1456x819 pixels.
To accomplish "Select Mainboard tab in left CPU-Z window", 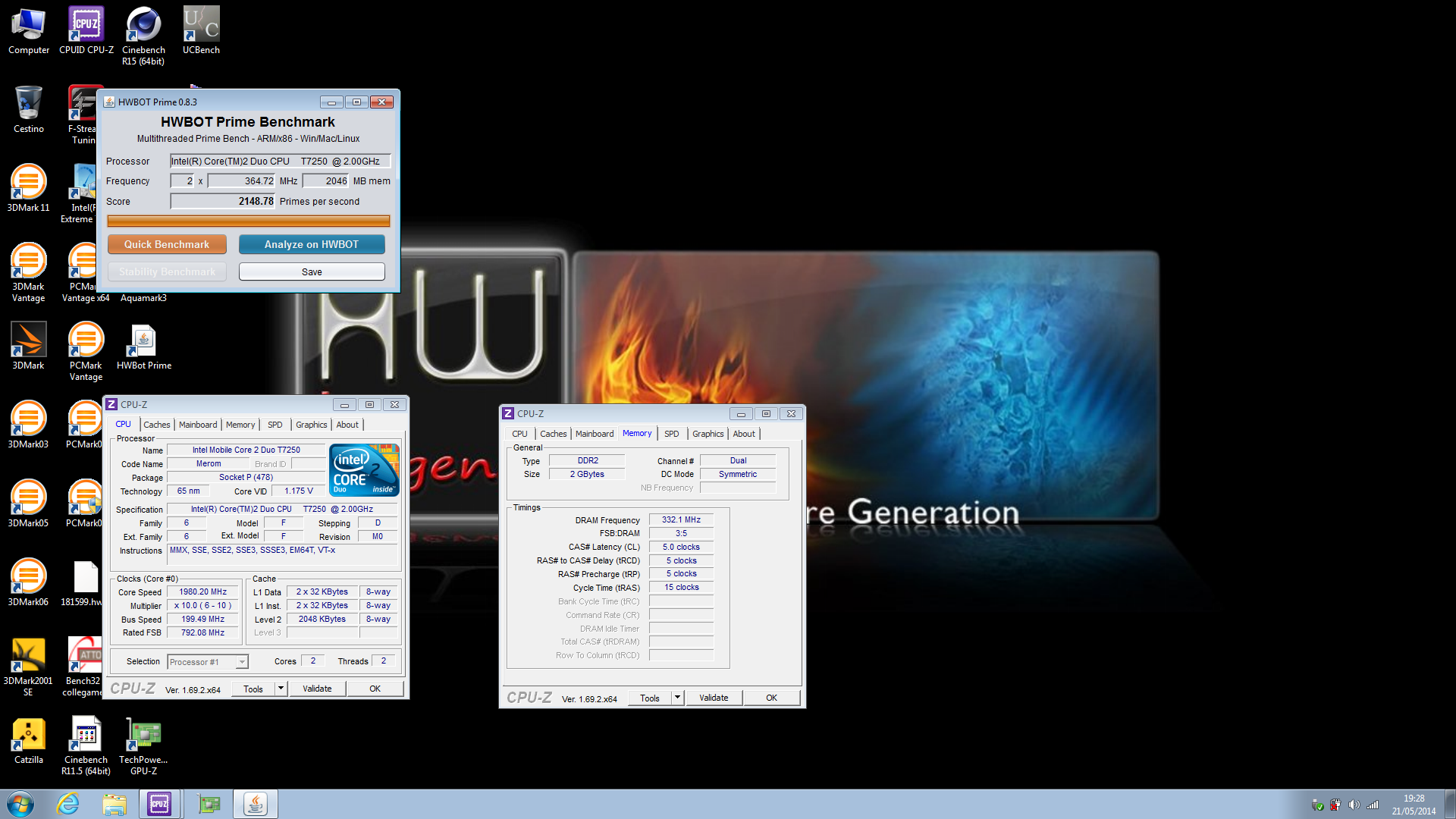I will pyautogui.click(x=198, y=425).
